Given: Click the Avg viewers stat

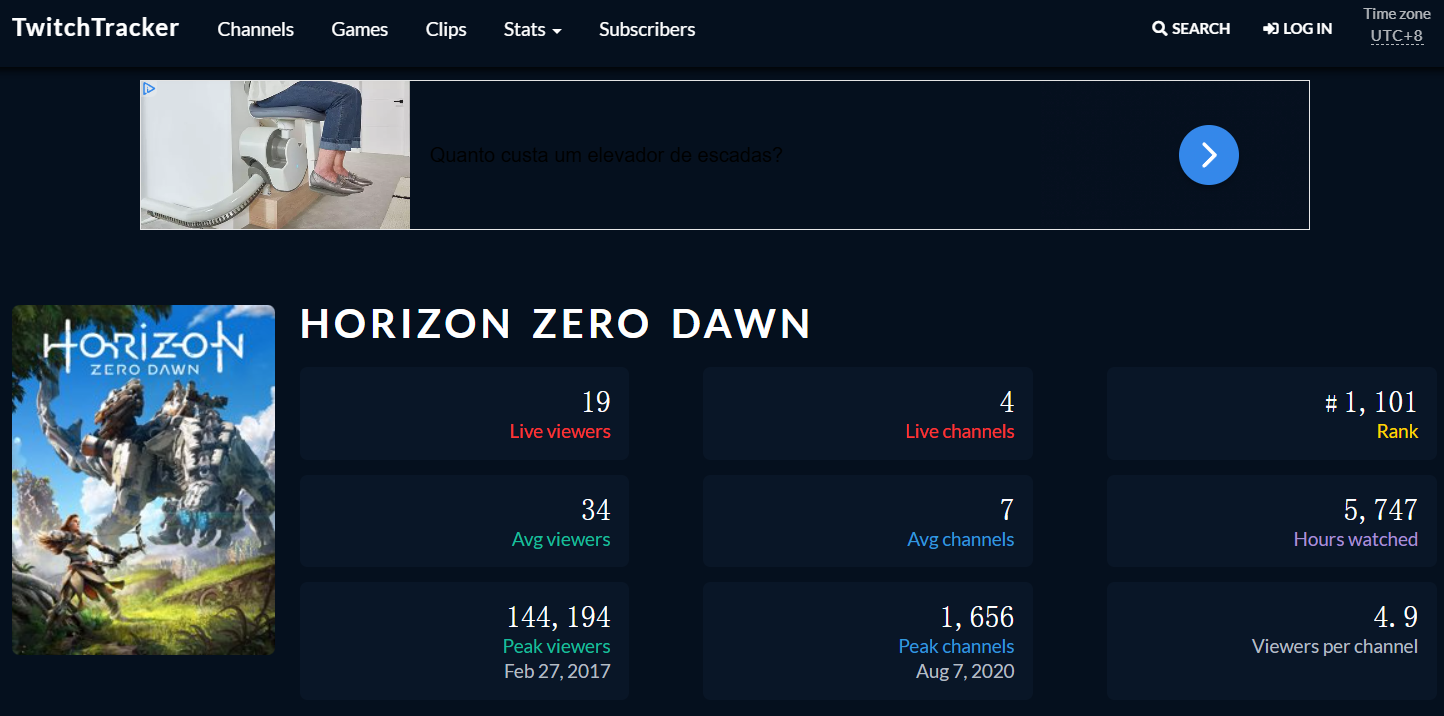Looking at the screenshot, I should tap(464, 521).
